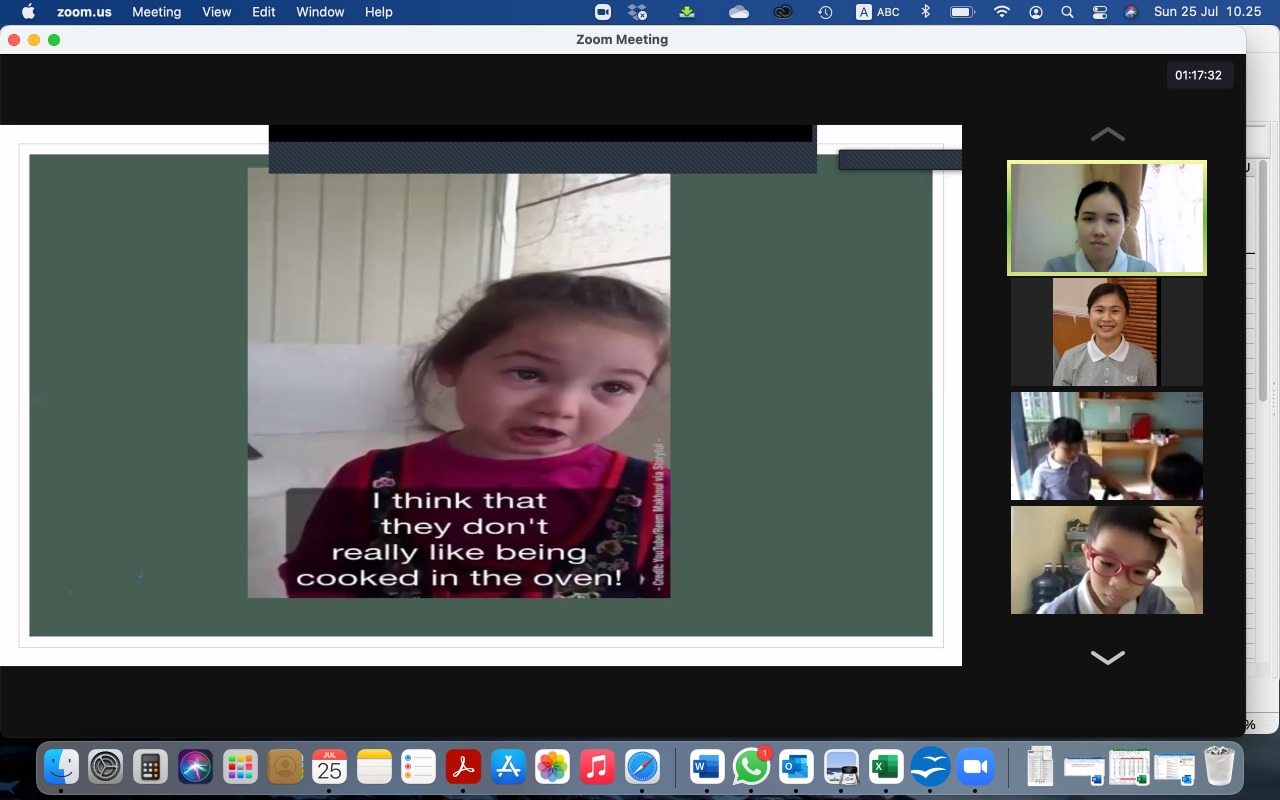1280x800 pixels.
Task: Open Safari from the Dock
Action: click(643, 767)
